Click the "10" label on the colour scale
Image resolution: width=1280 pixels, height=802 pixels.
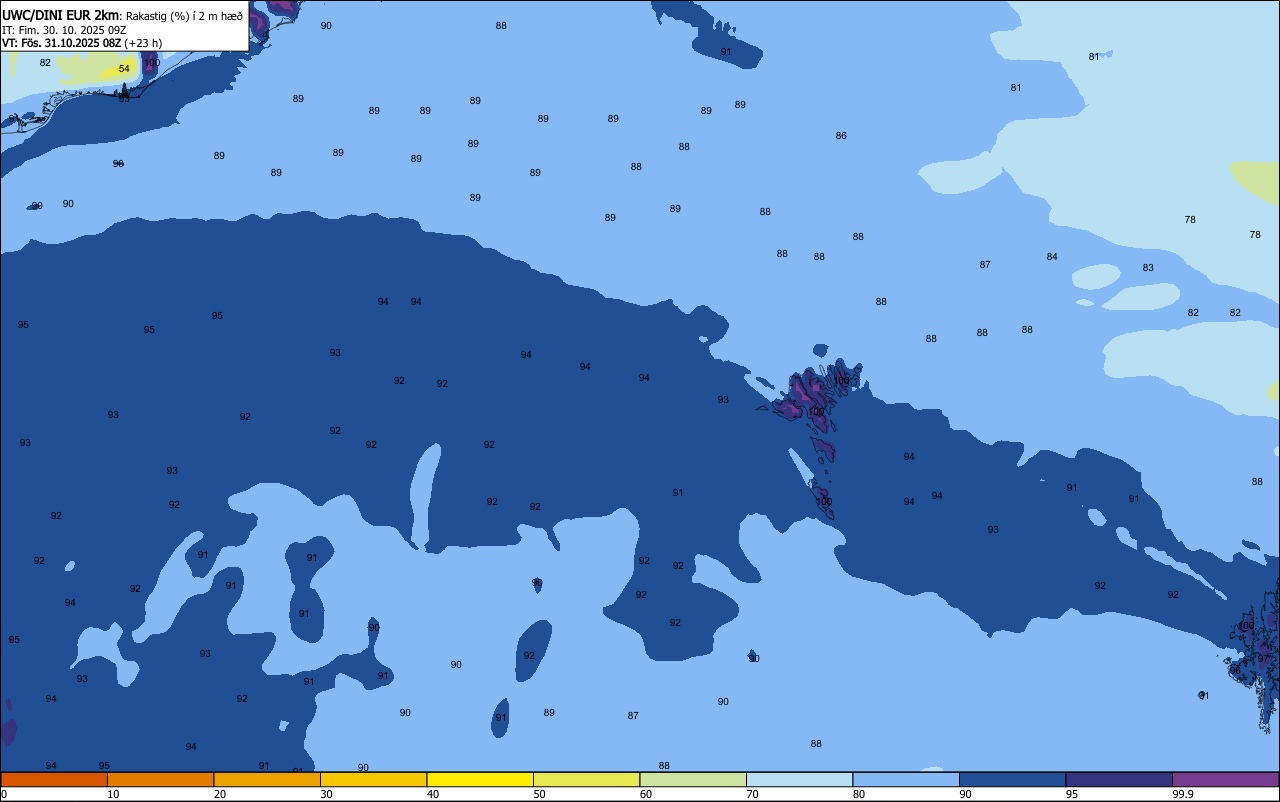click(x=113, y=794)
